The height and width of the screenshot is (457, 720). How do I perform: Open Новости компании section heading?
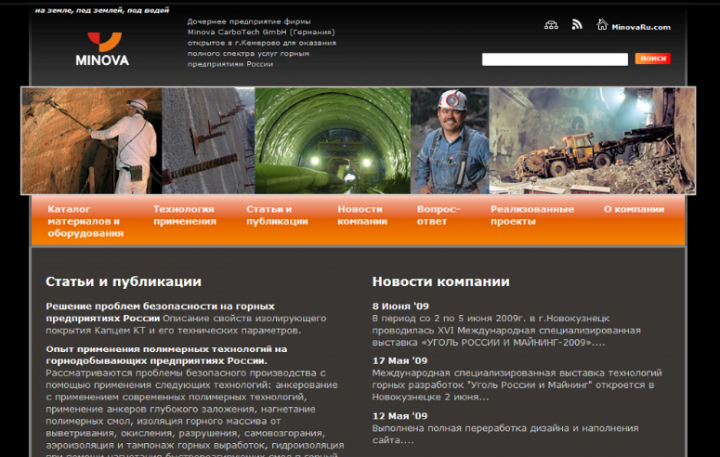pos(441,282)
